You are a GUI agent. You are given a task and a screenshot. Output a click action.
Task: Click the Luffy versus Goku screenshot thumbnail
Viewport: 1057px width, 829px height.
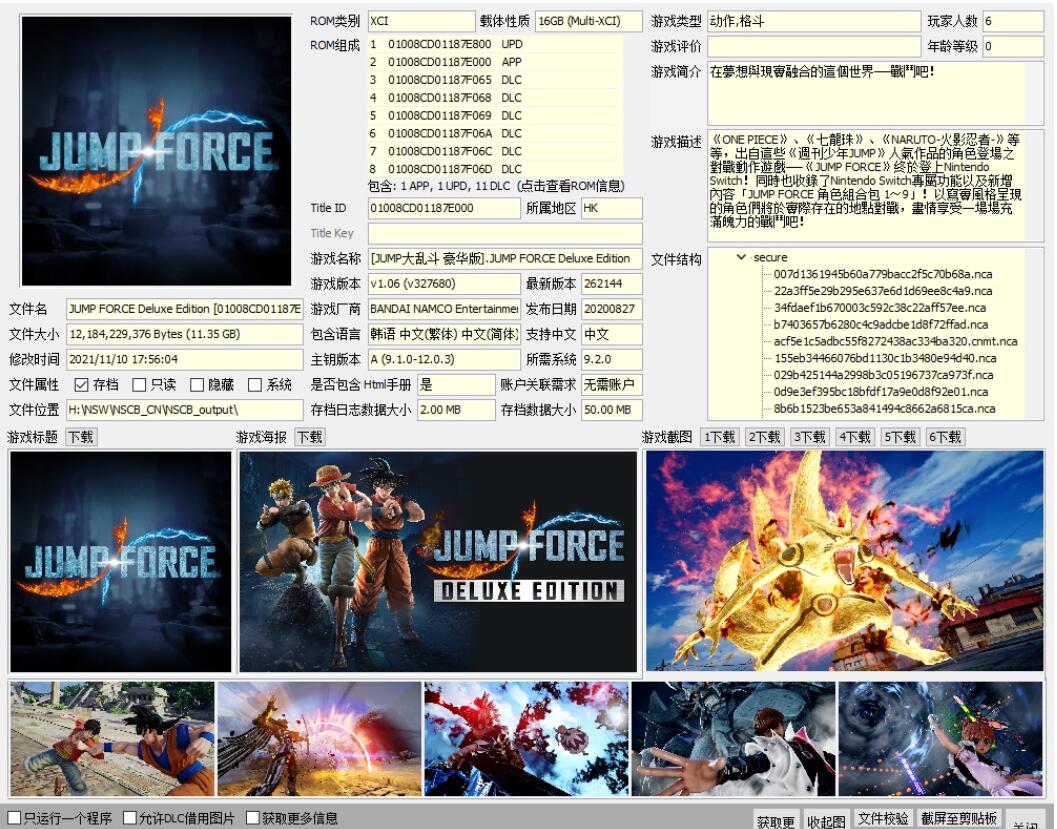112,739
